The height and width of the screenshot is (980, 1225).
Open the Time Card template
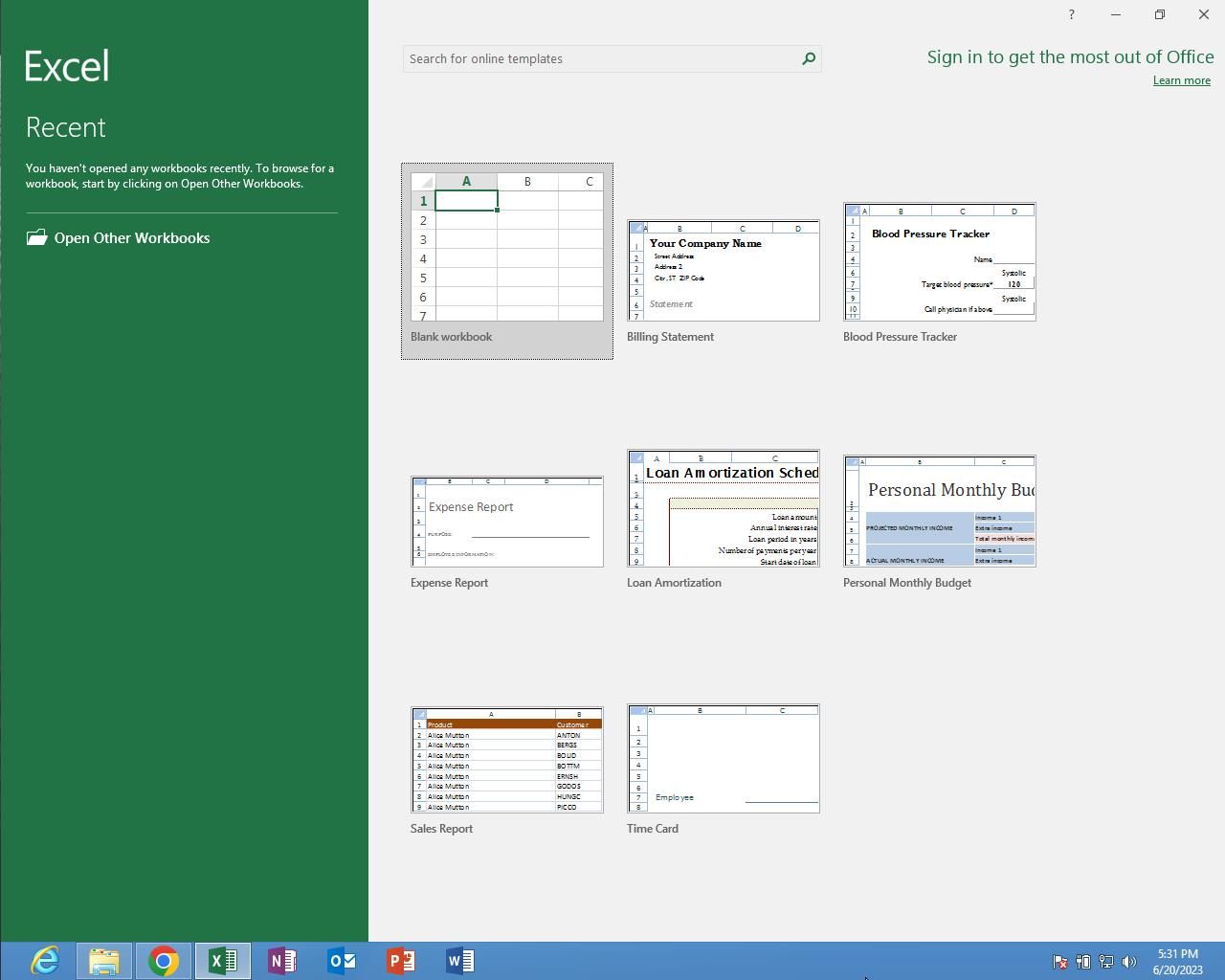coord(723,758)
